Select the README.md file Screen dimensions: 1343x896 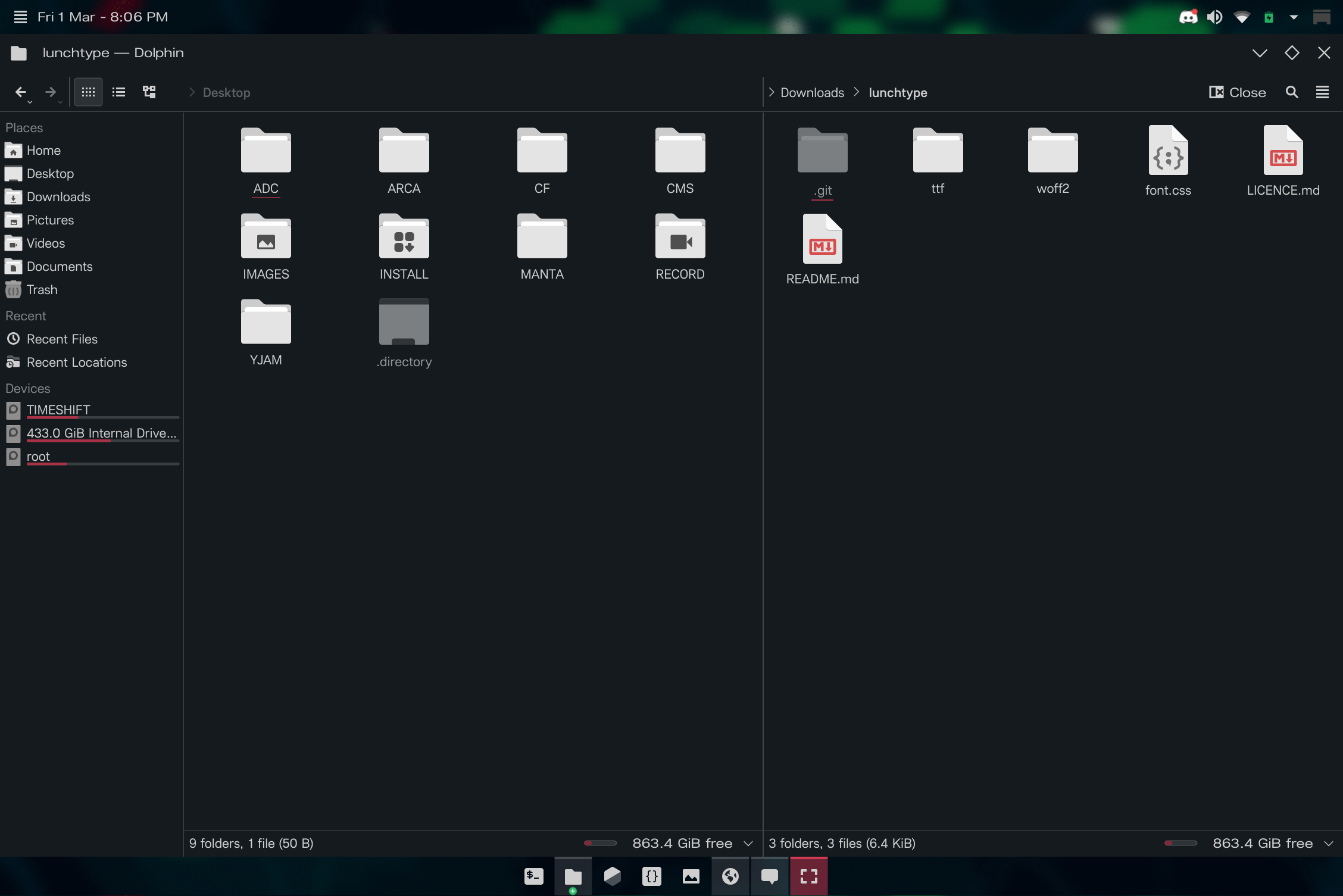coord(823,250)
